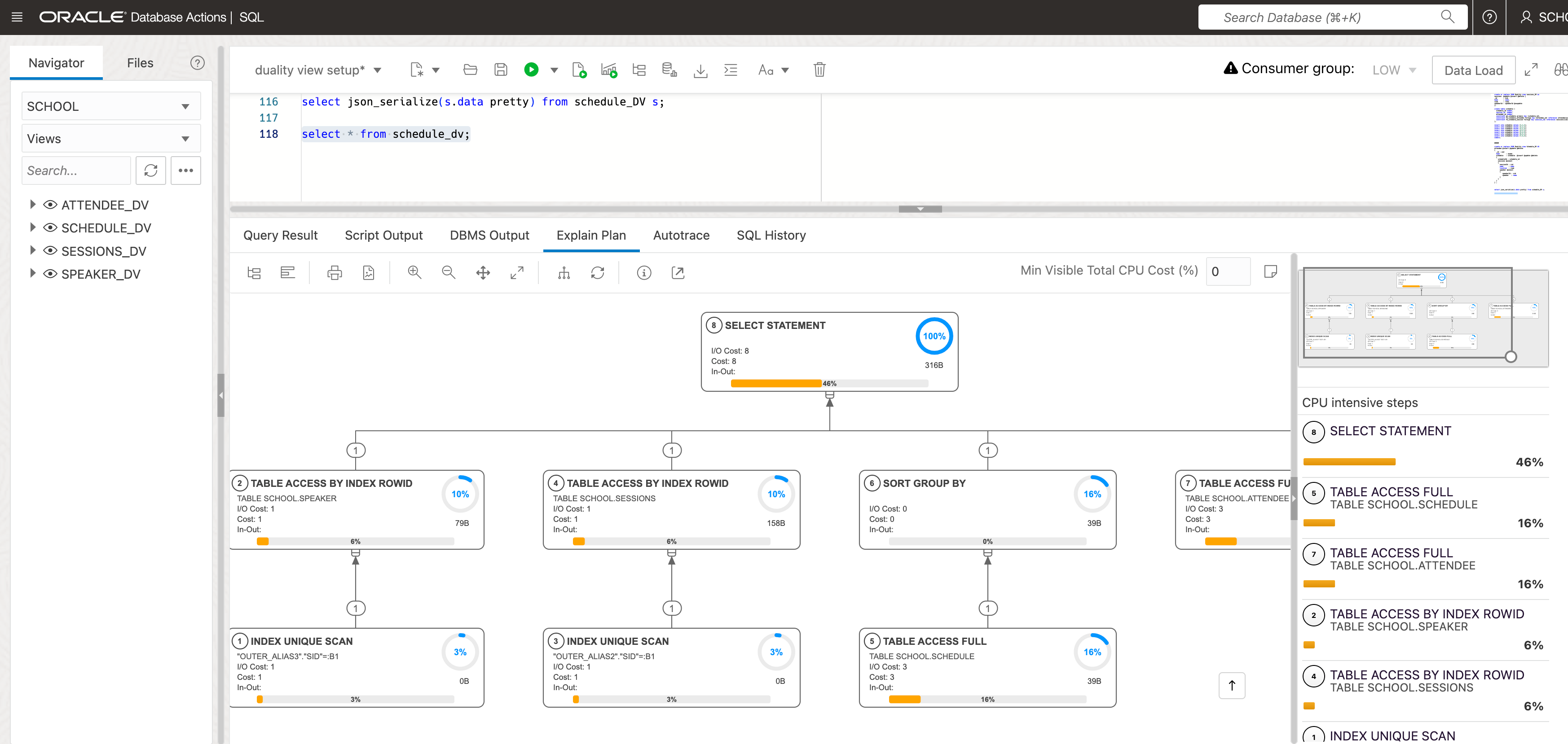This screenshot has width=1568, height=744.
Task: Toggle the SESSIONS_DV eye icon
Action: tap(51, 250)
